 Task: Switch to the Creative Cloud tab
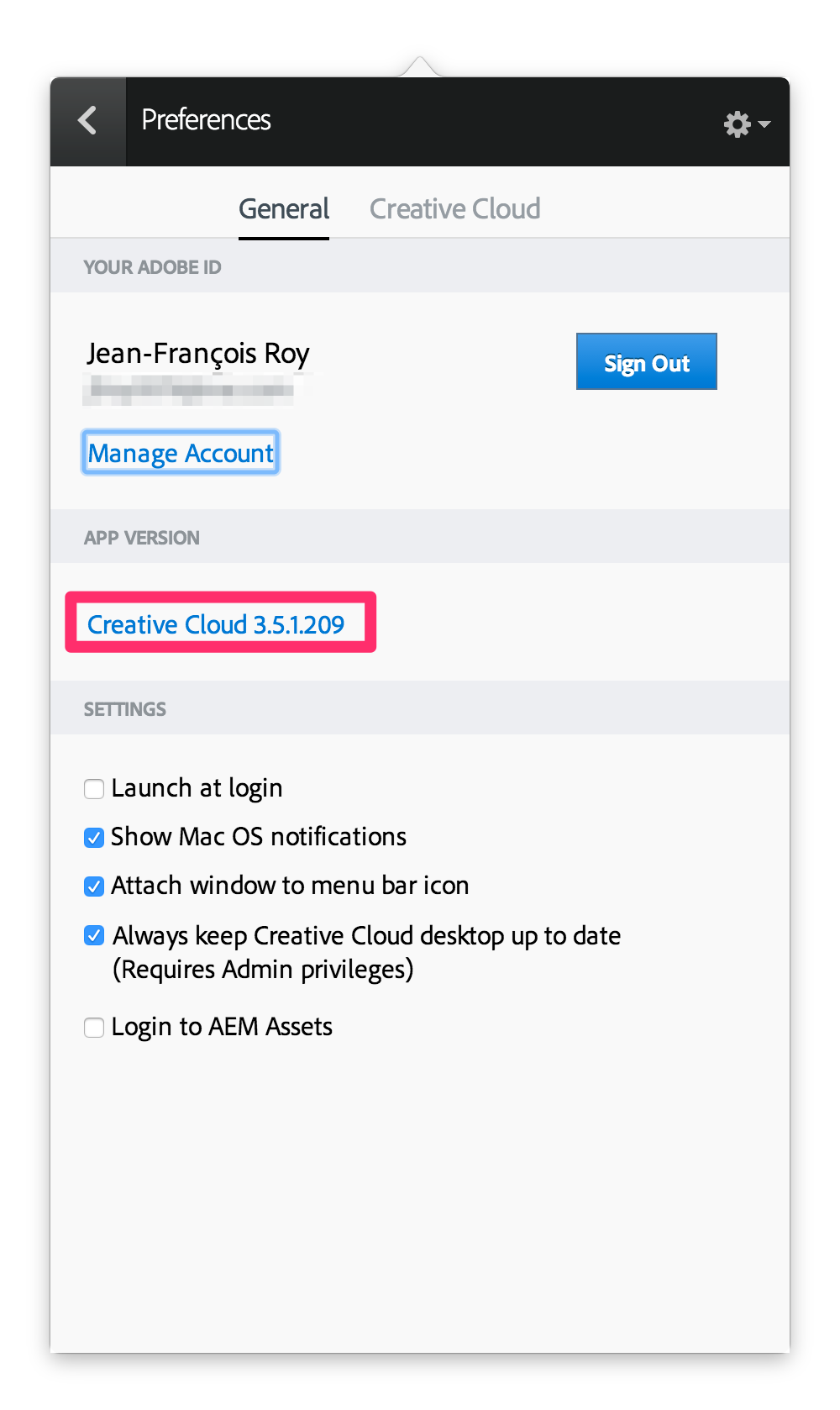(x=455, y=209)
